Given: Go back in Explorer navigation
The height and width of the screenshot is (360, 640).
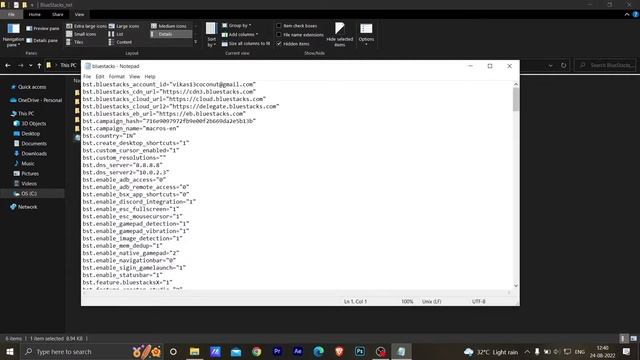Looking at the screenshot, I should [x=8, y=65].
